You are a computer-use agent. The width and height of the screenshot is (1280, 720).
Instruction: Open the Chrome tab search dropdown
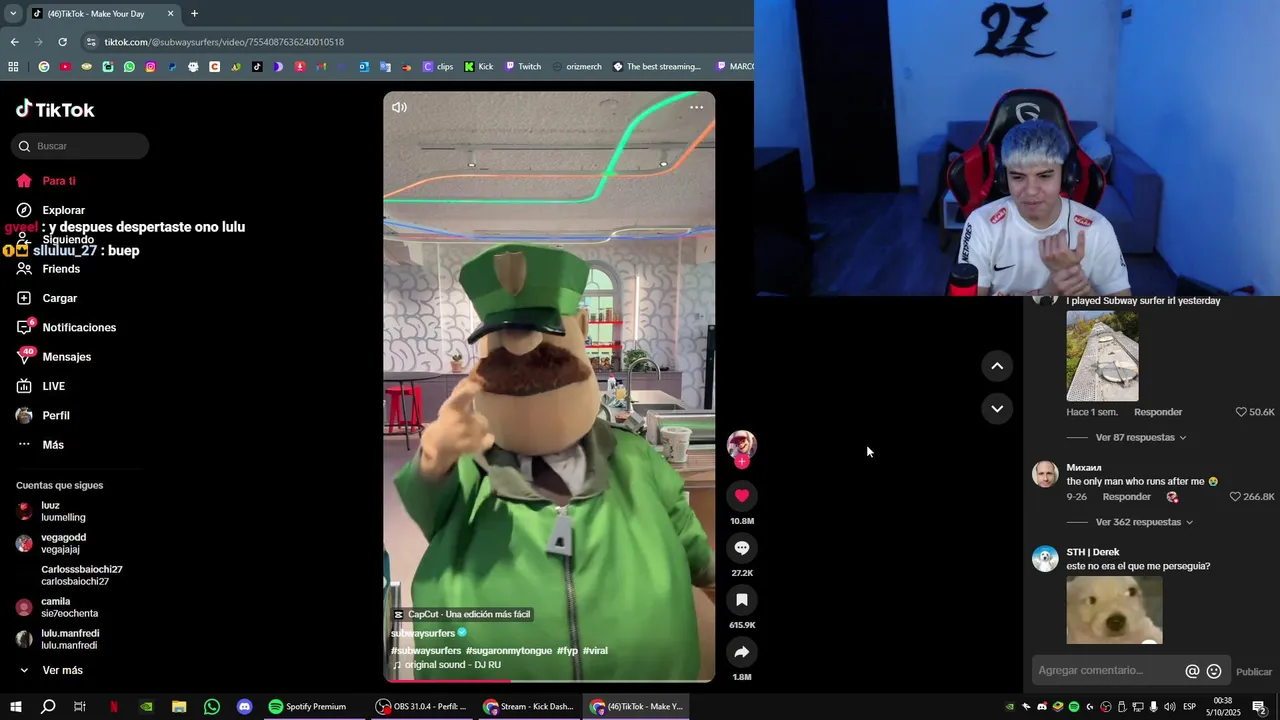(x=13, y=14)
